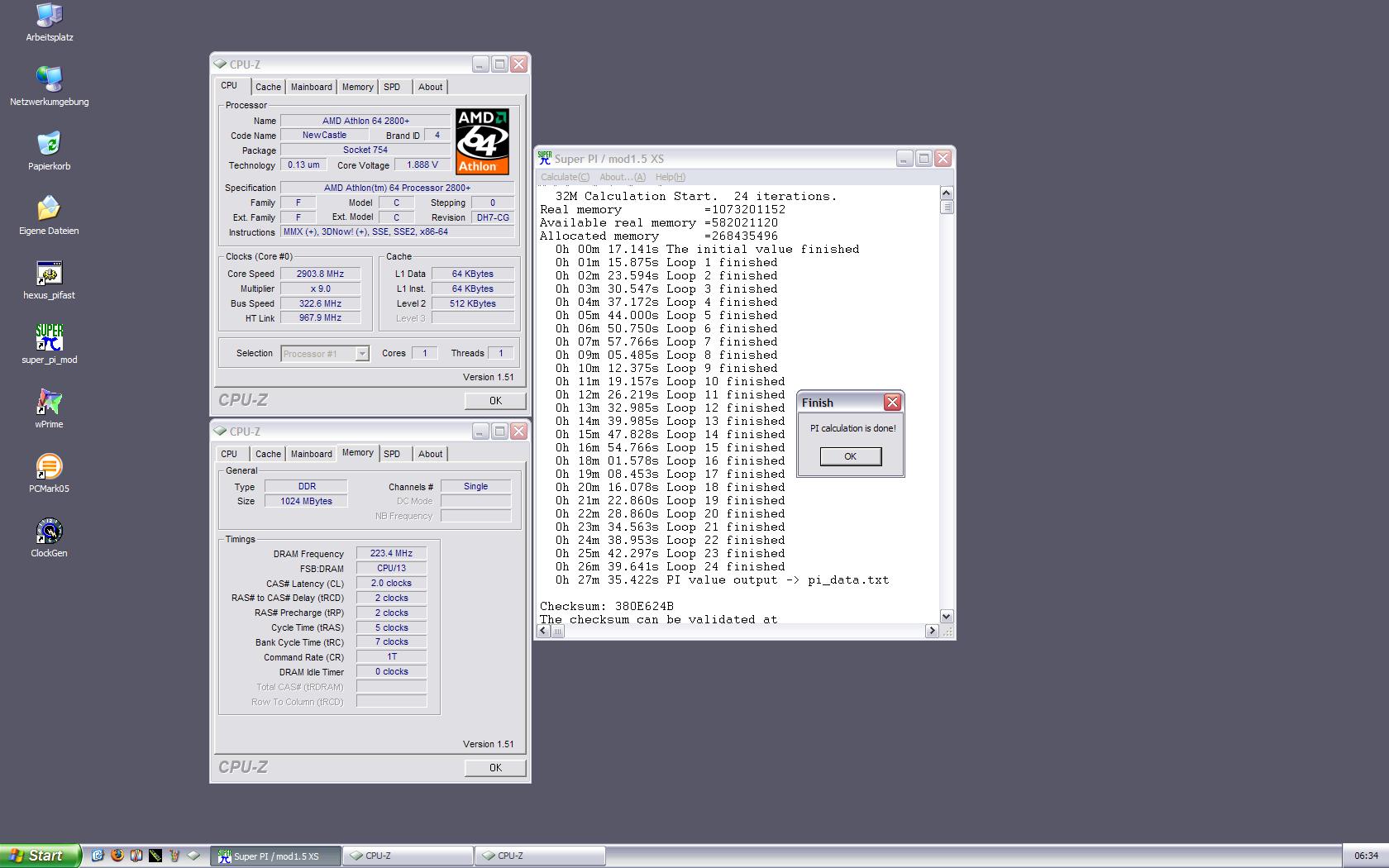Launch the PCMark05 desktop shortcut
1389x868 pixels.
coord(49,473)
